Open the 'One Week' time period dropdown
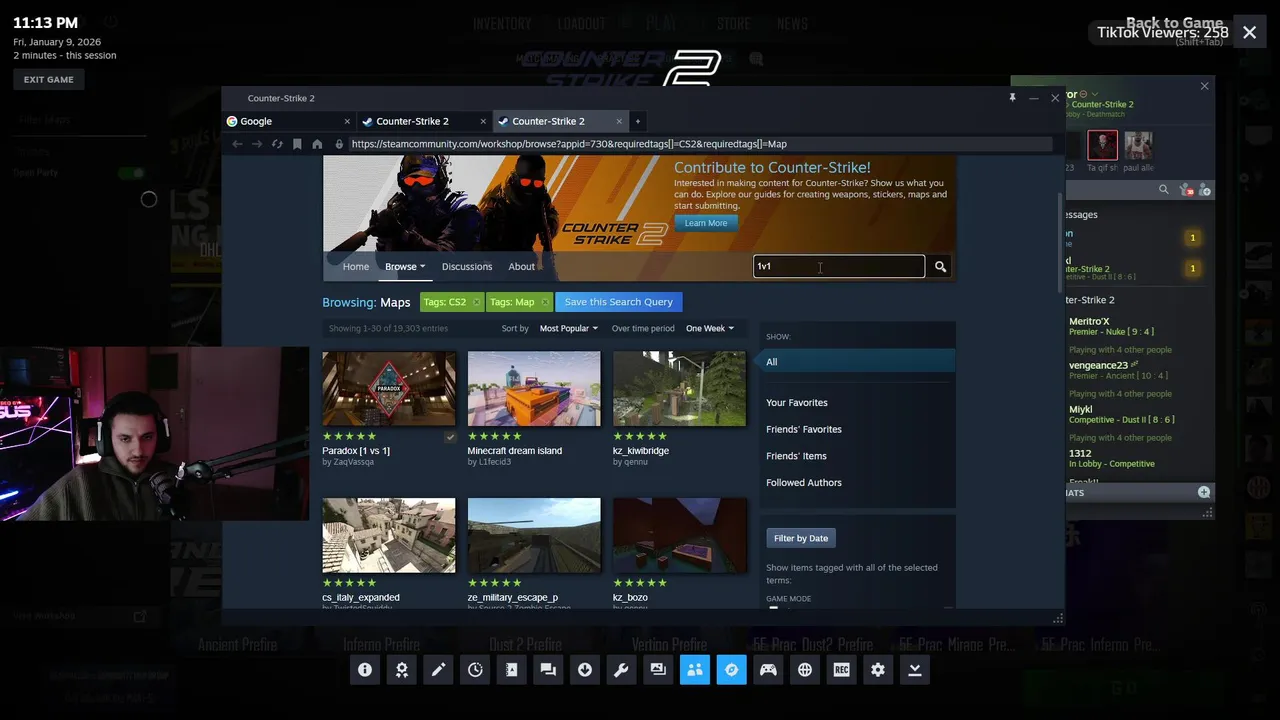This screenshot has height=720, width=1280. (x=709, y=329)
